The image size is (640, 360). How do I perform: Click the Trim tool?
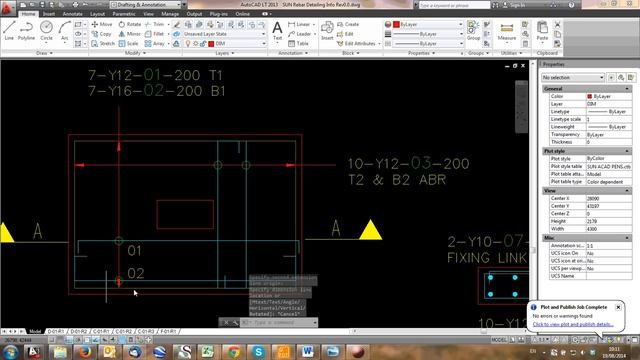tap(154, 24)
